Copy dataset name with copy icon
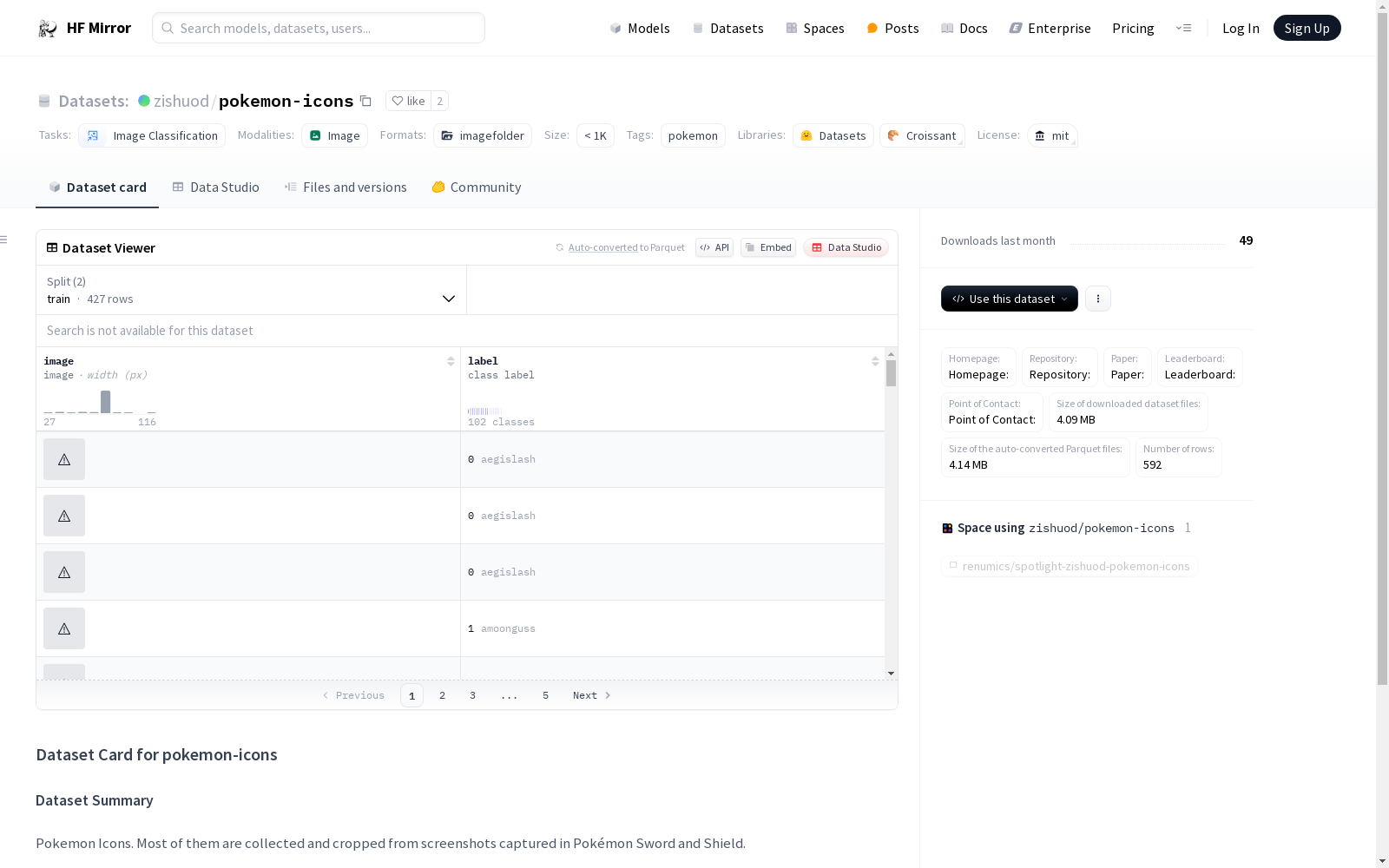The image size is (1389, 868). (365, 102)
